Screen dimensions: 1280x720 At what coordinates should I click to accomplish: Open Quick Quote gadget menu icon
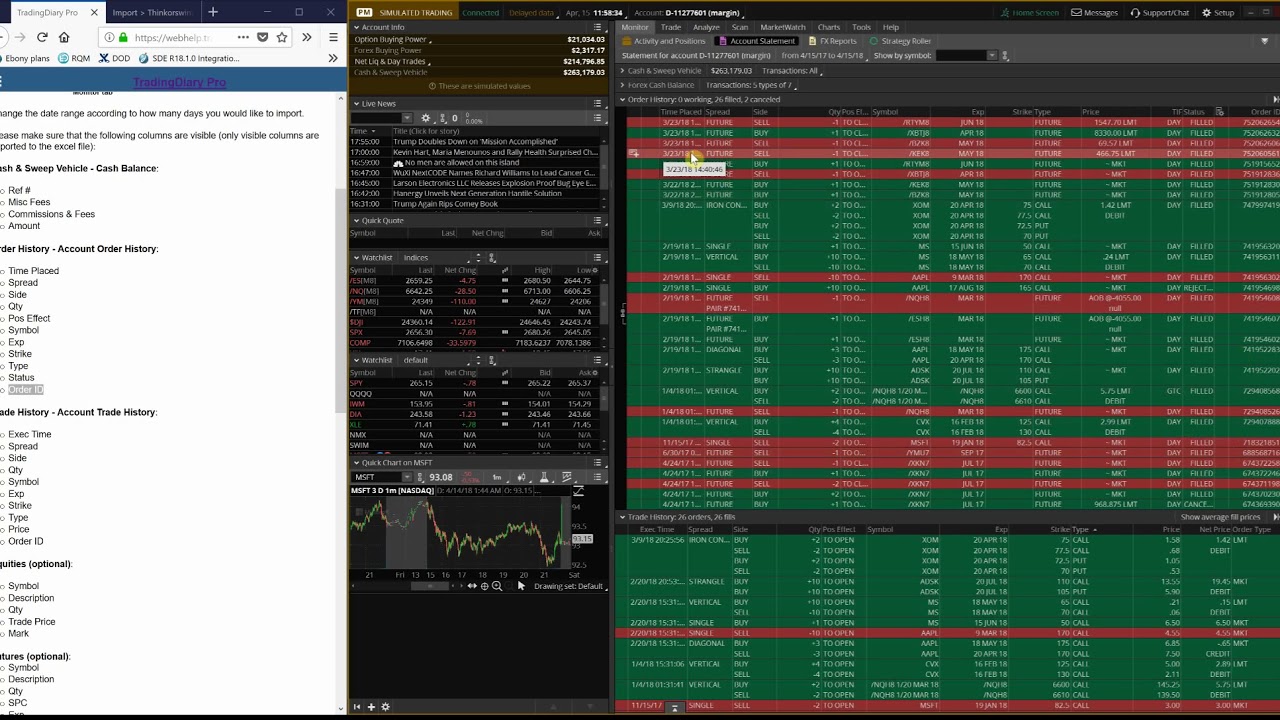[598, 220]
